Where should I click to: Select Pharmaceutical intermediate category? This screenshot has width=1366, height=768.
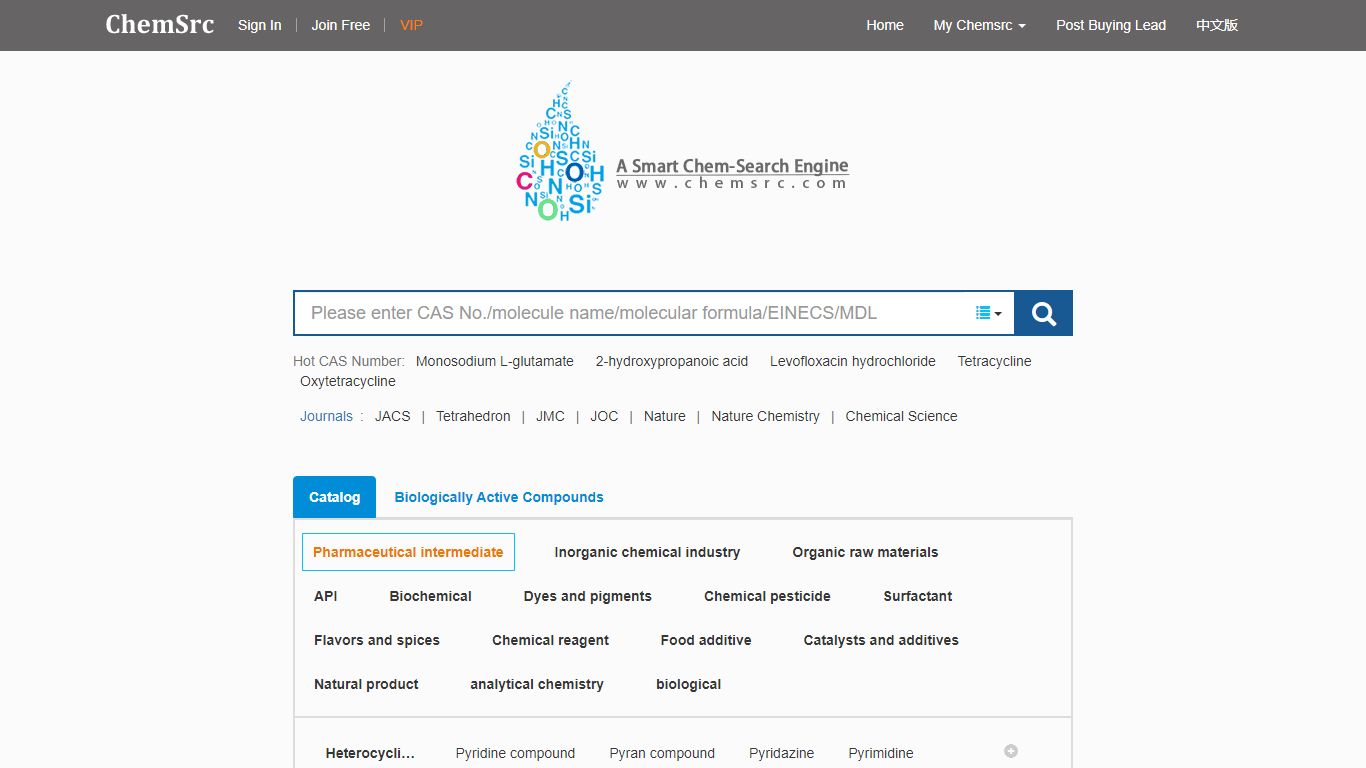click(x=408, y=552)
